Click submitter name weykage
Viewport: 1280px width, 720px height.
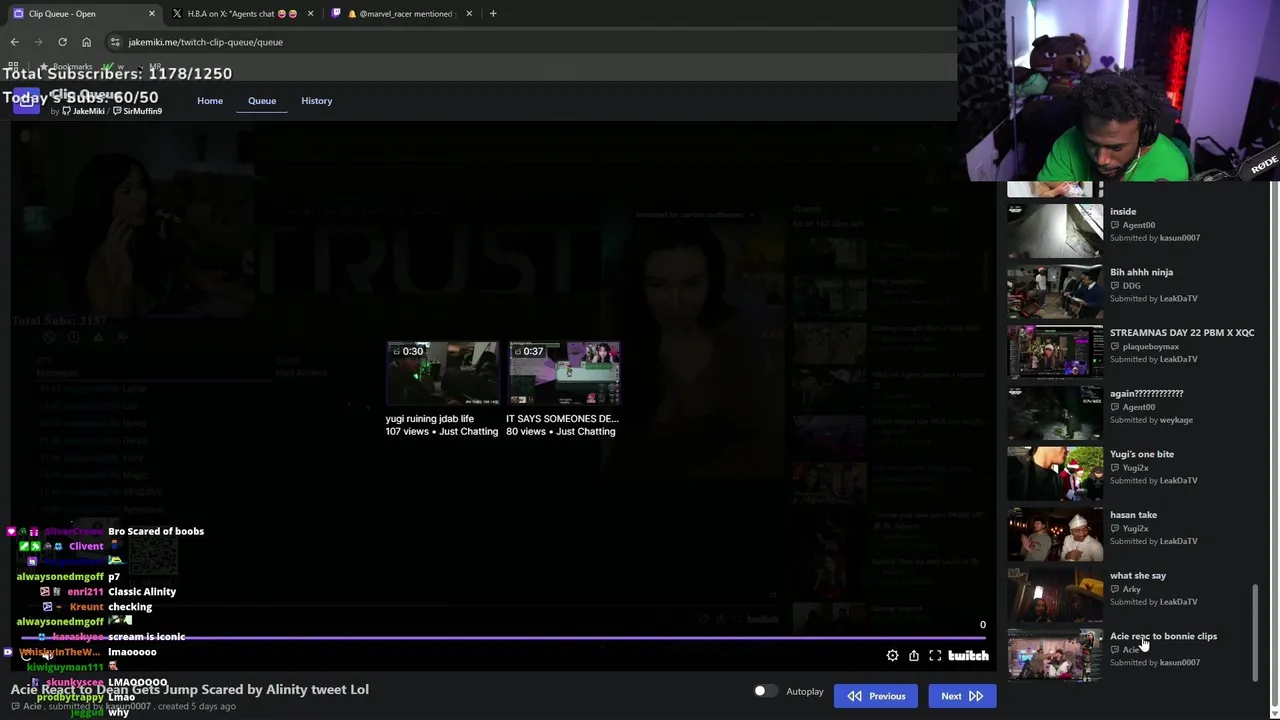[x=1176, y=420]
